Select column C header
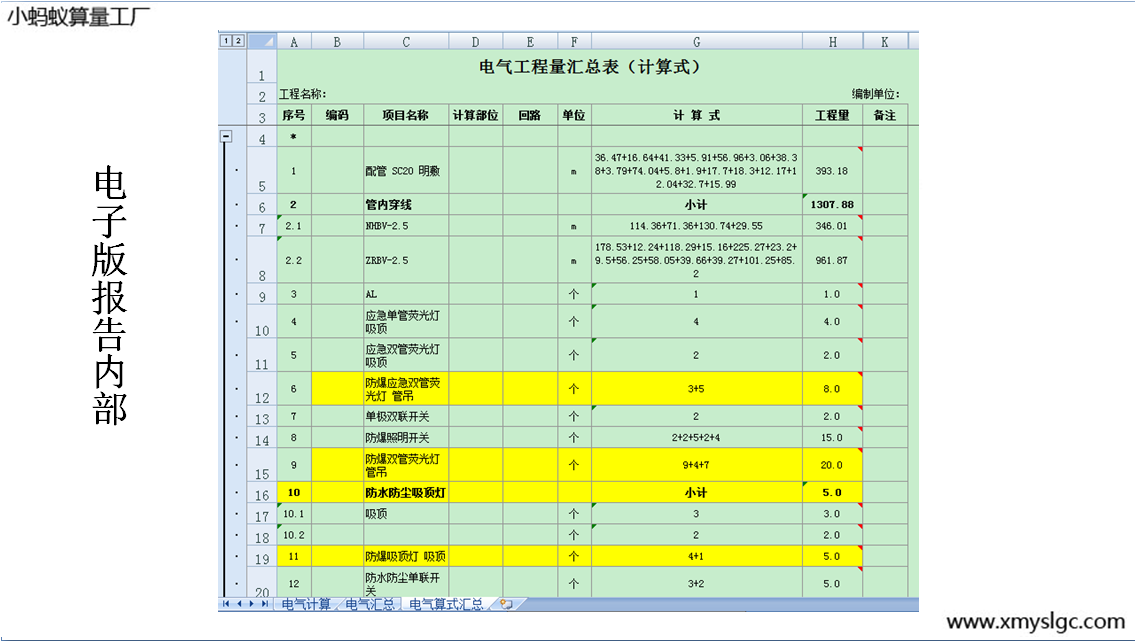The height and width of the screenshot is (642, 1136). pos(406,41)
